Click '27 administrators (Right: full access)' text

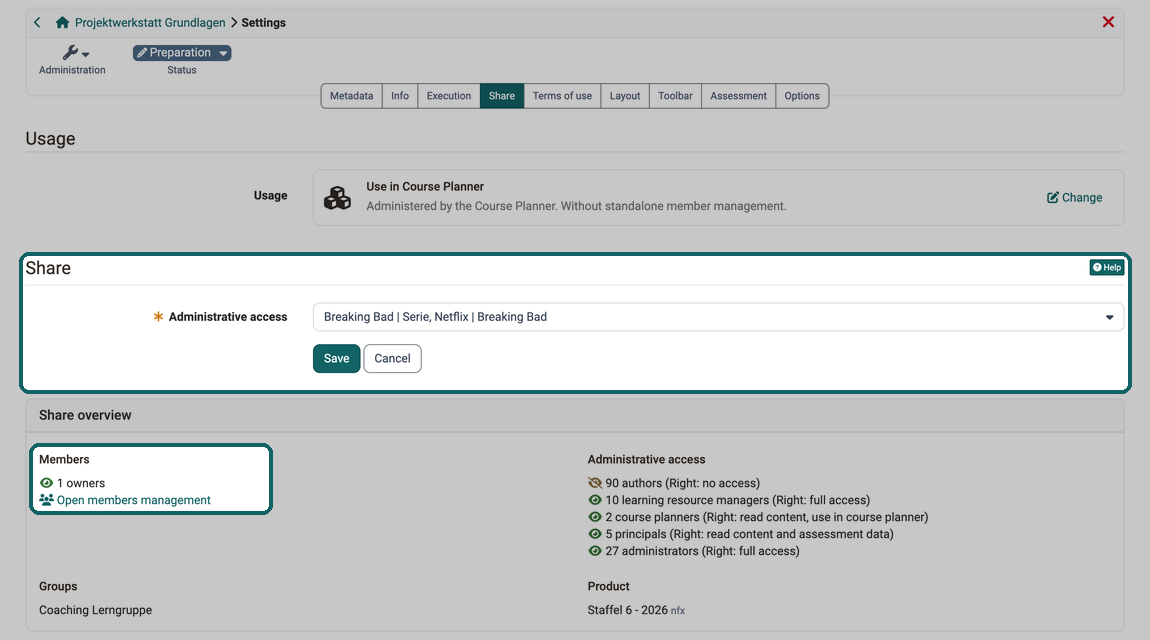click(x=702, y=551)
